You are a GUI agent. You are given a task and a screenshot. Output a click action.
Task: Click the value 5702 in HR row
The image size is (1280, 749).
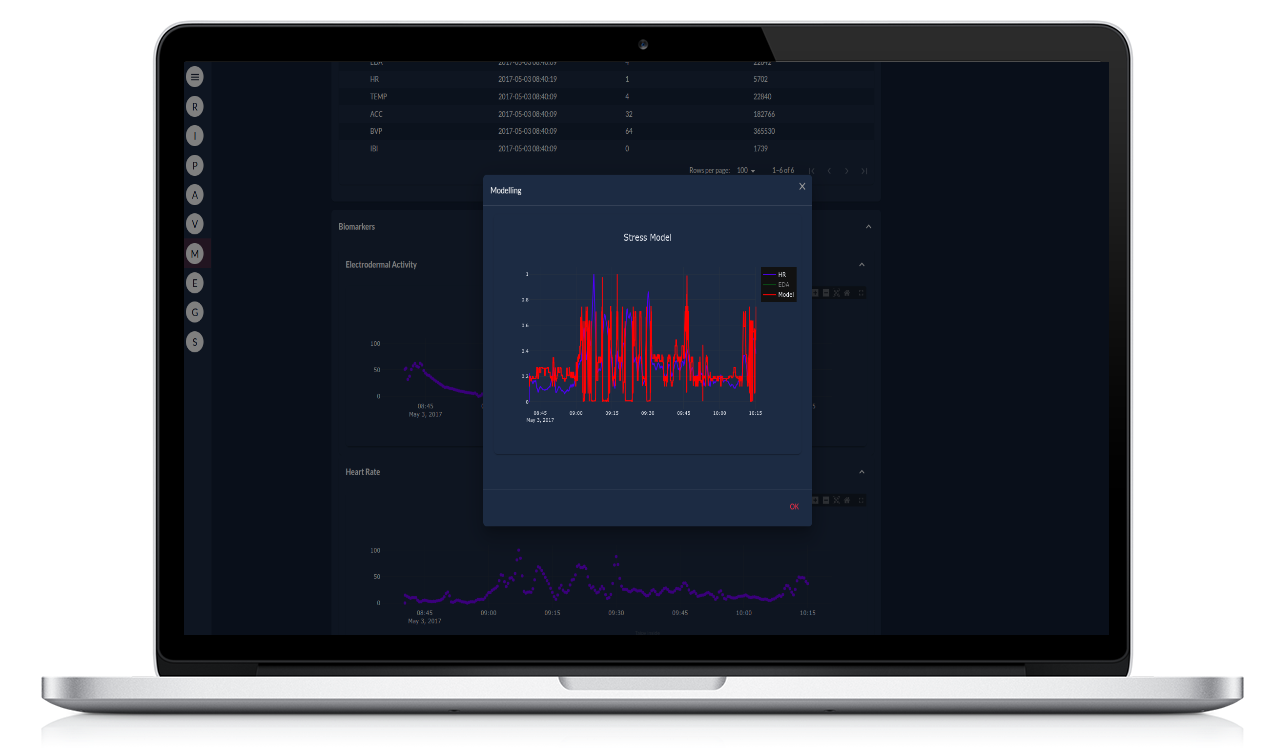point(761,79)
